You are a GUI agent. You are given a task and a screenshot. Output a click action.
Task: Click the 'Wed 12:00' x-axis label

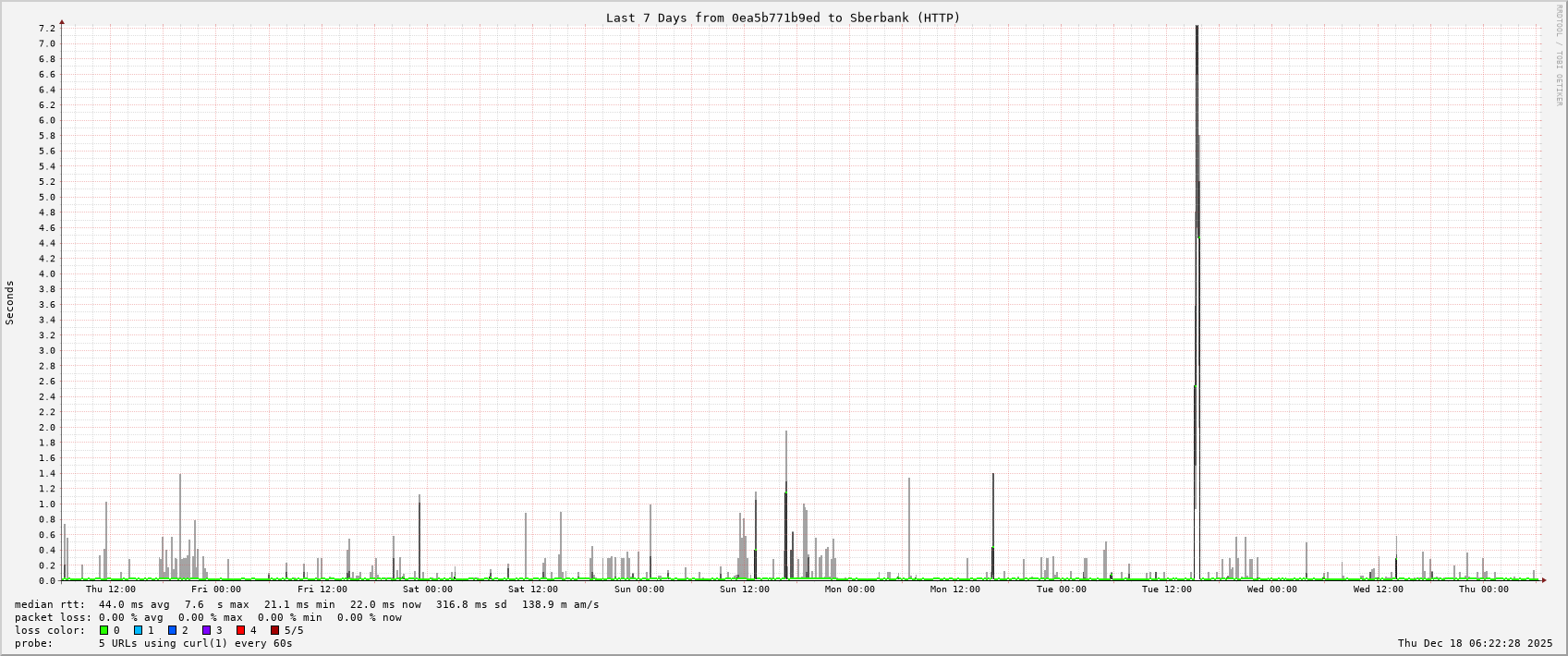tap(1378, 589)
